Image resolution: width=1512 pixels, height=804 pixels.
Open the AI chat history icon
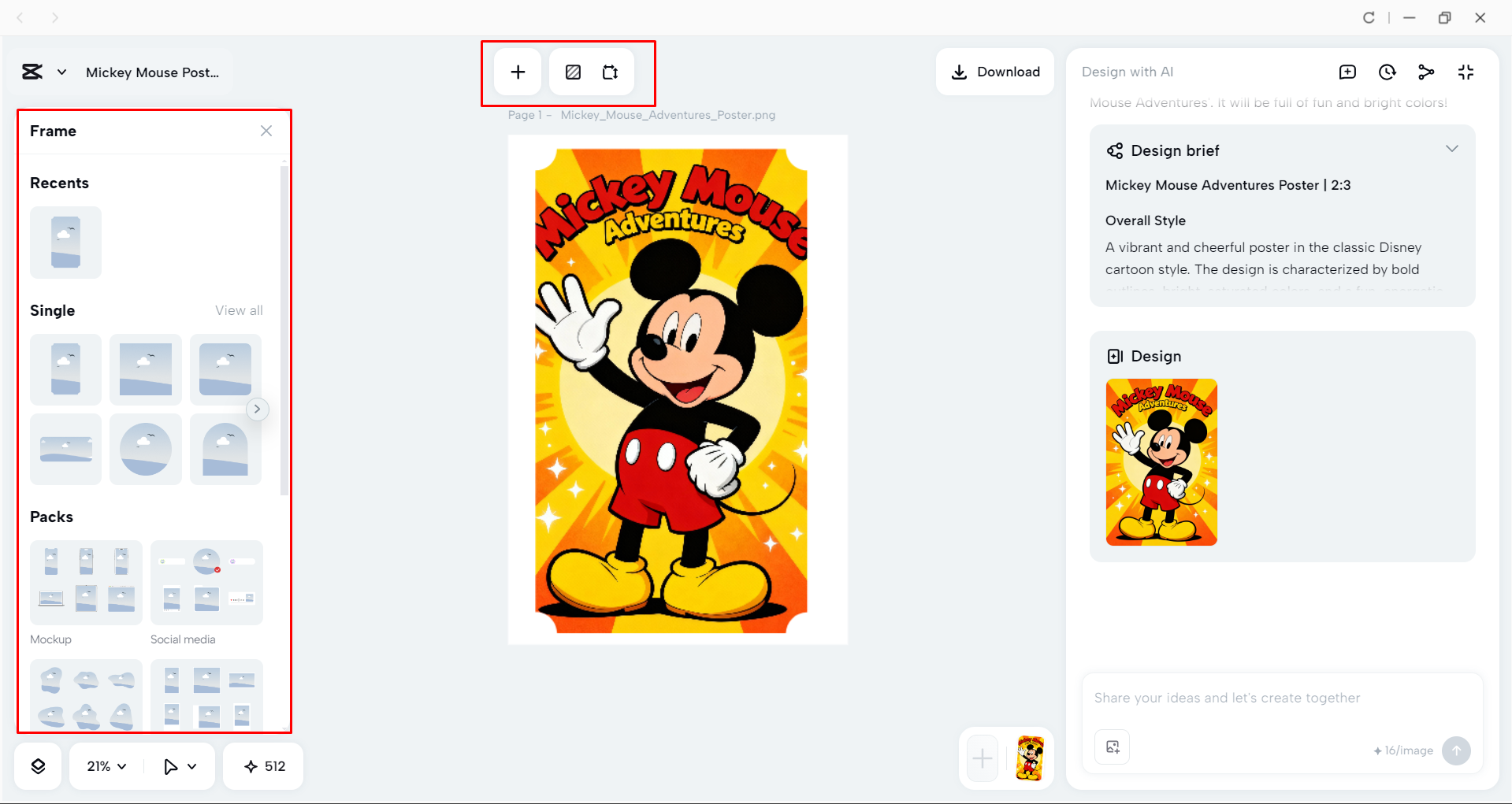click(x=1387, y=72)
